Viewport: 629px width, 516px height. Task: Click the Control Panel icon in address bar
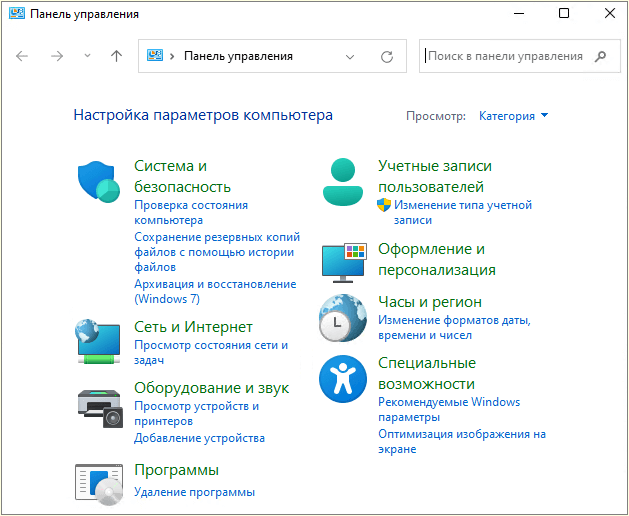click(155, 55)
